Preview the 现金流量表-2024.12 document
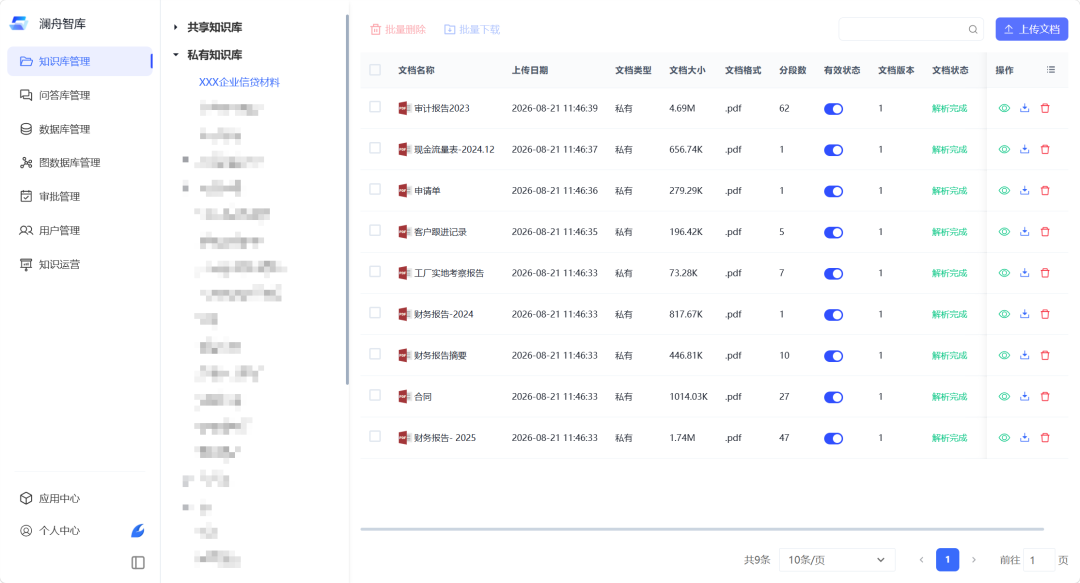Screen dimensions: 1080x583 coord(1004,150)
